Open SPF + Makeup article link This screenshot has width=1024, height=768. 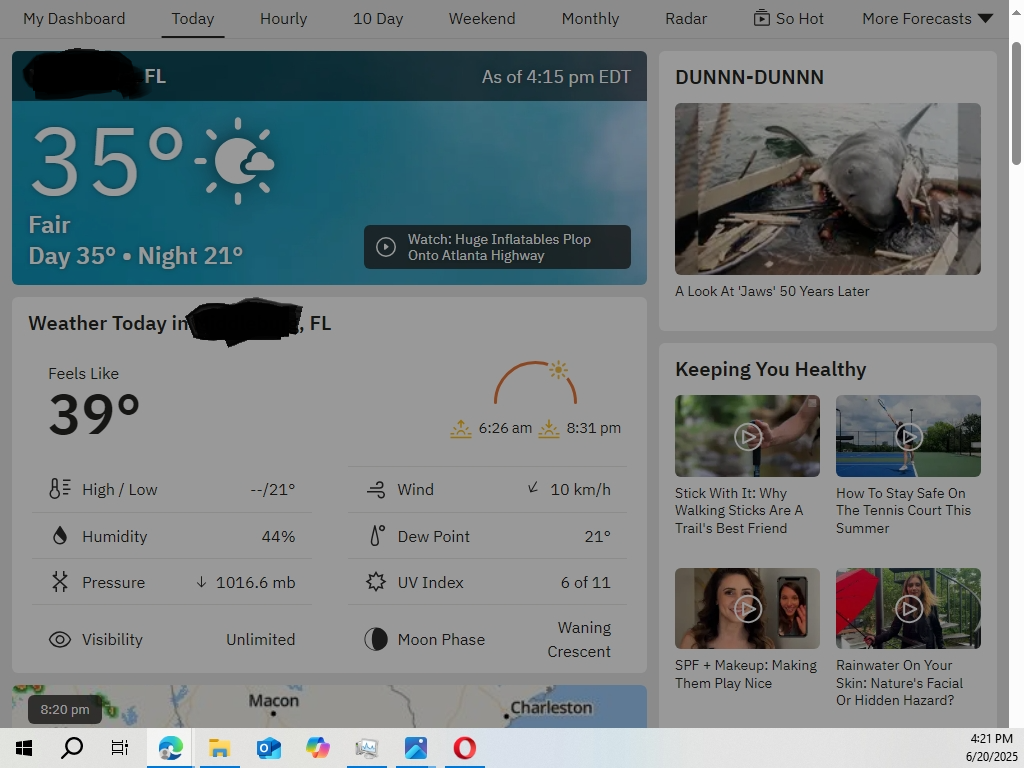(x=746, y=674)
